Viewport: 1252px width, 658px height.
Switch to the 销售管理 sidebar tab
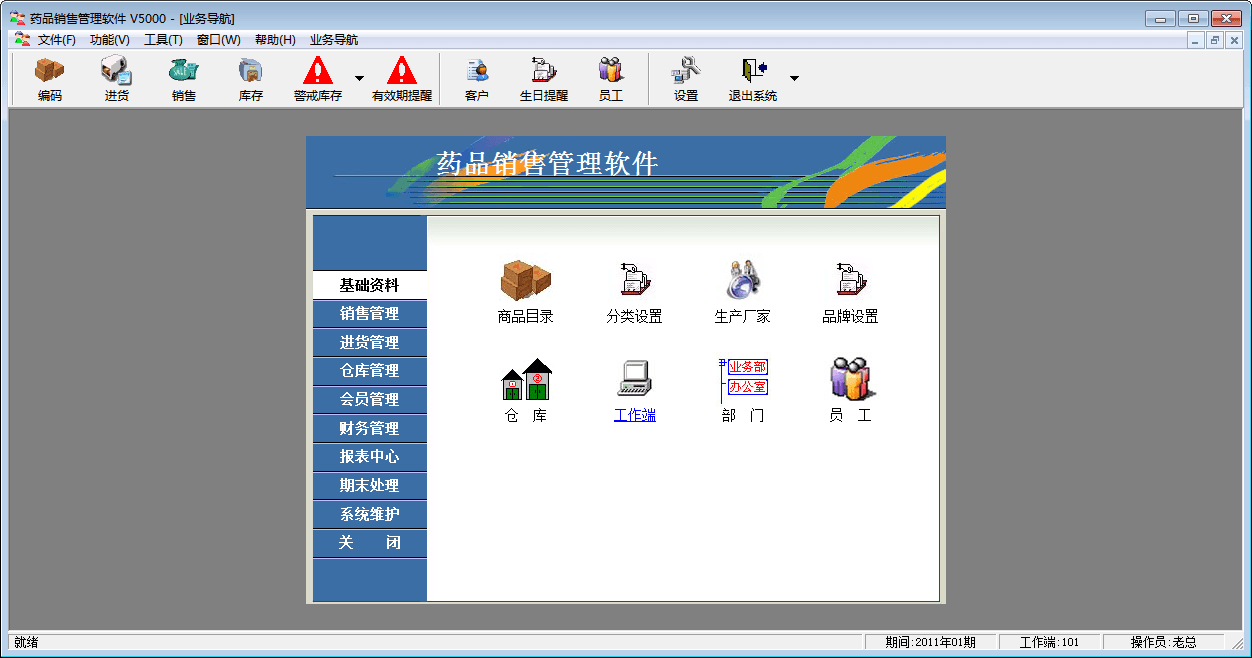(x=370, y=314)
